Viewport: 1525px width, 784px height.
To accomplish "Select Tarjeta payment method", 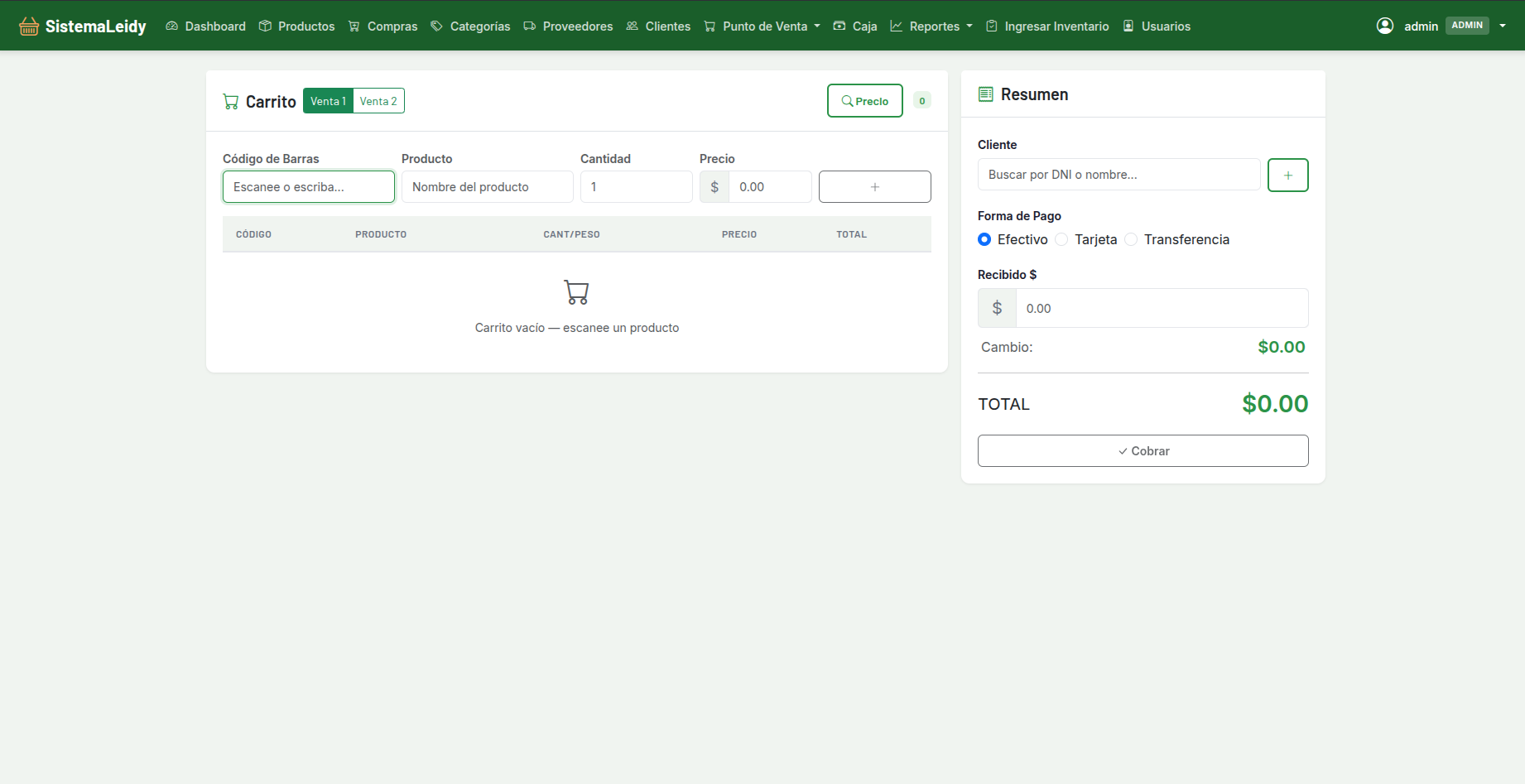I will click(x=1061, y=239).
